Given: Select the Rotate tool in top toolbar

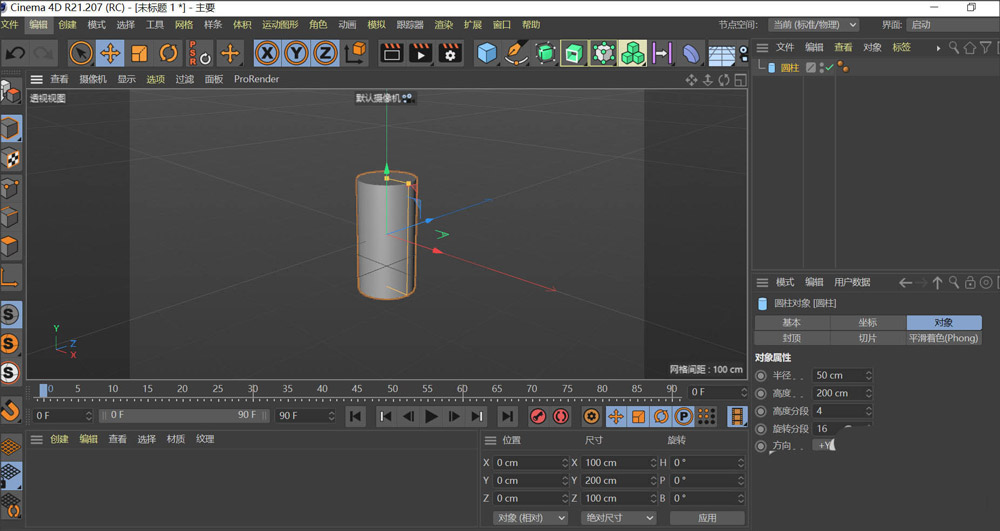Looking at the screenshot, I should pos(169,53).
